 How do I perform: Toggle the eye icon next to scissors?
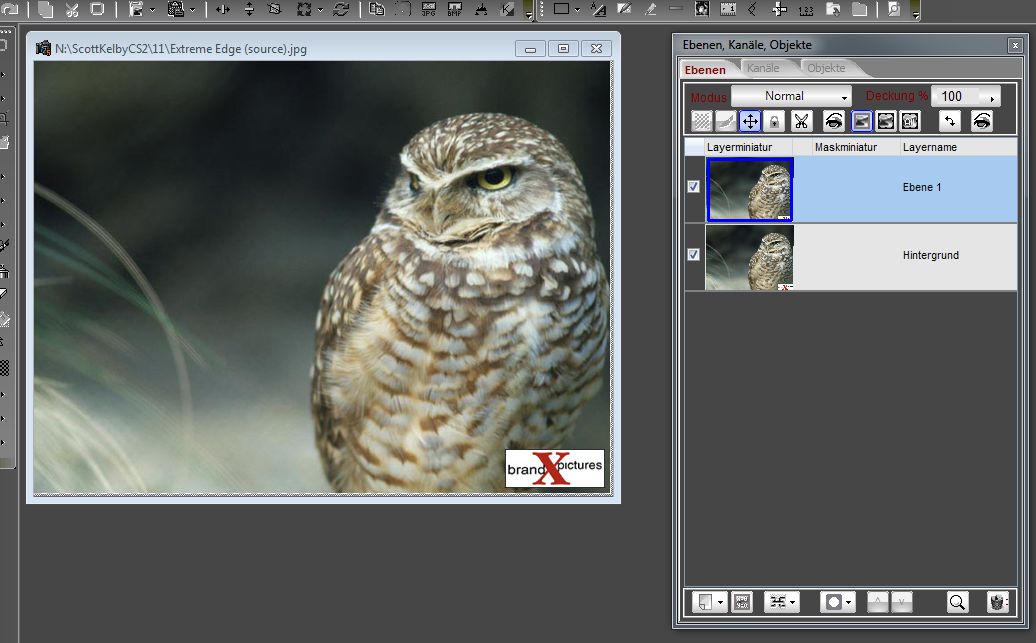click(x=833, y=121)
